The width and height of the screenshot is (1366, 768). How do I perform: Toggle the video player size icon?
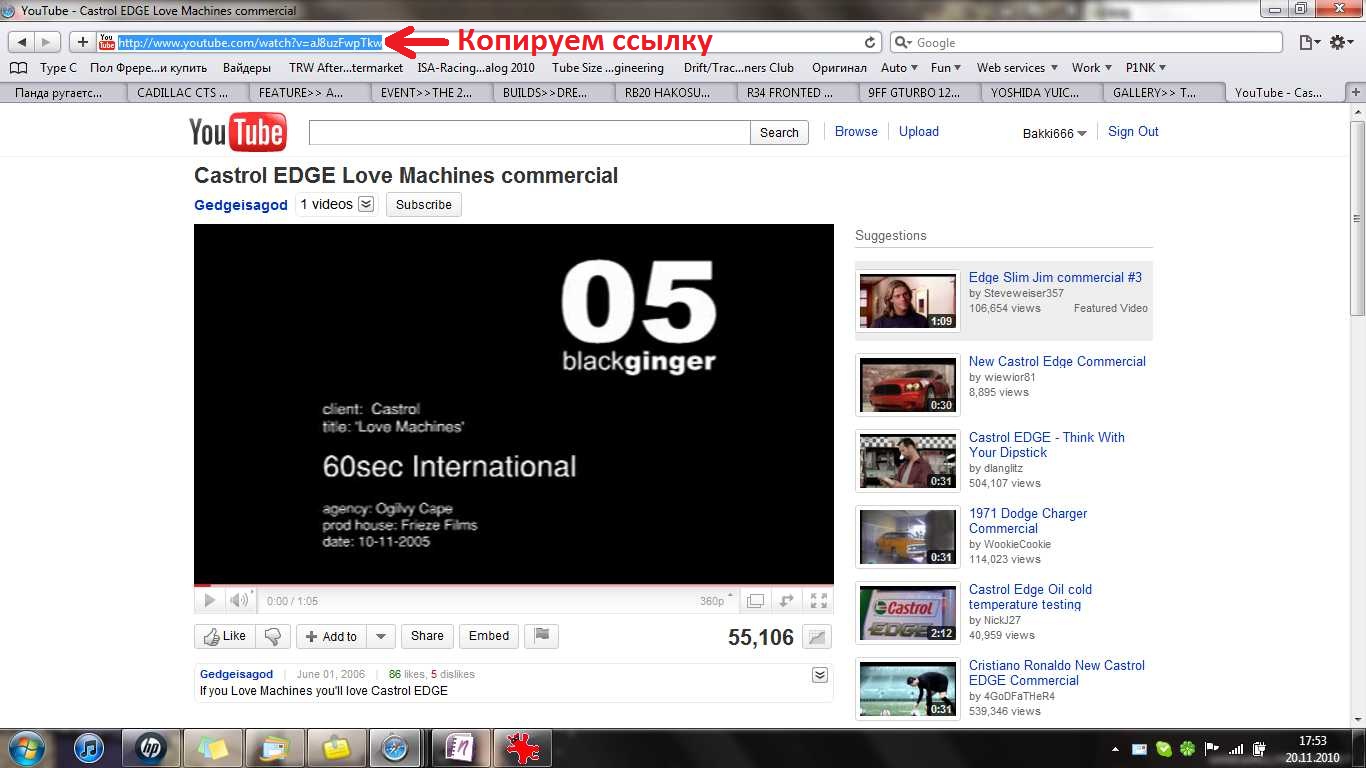pos(756,601)
